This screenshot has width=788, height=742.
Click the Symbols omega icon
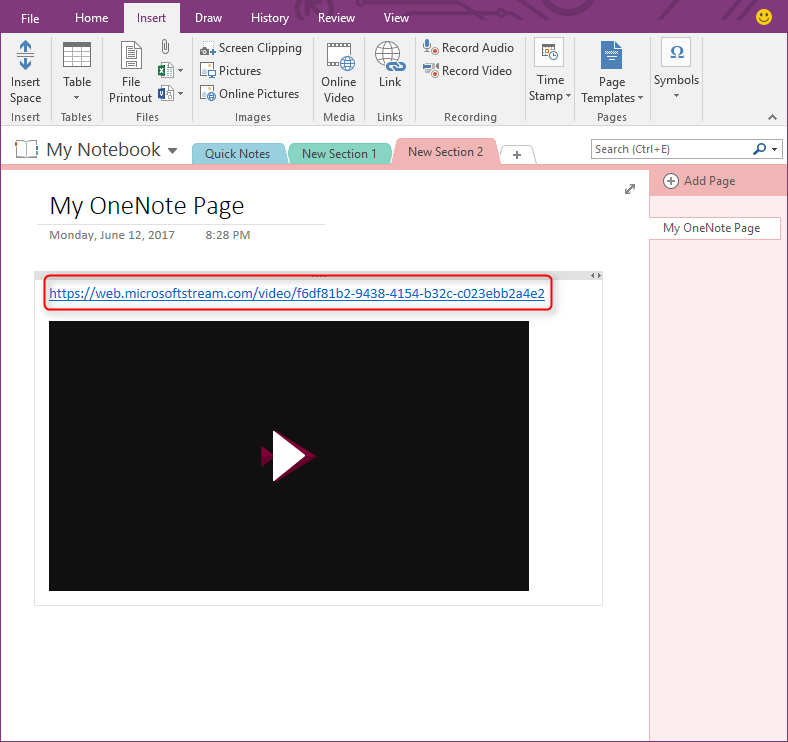pos(676,52)
